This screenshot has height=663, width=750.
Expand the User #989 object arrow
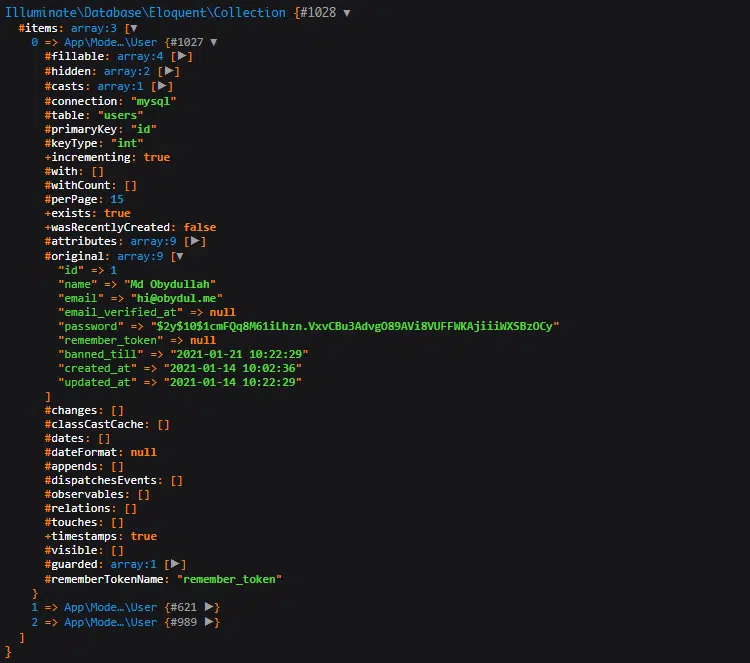208,622
